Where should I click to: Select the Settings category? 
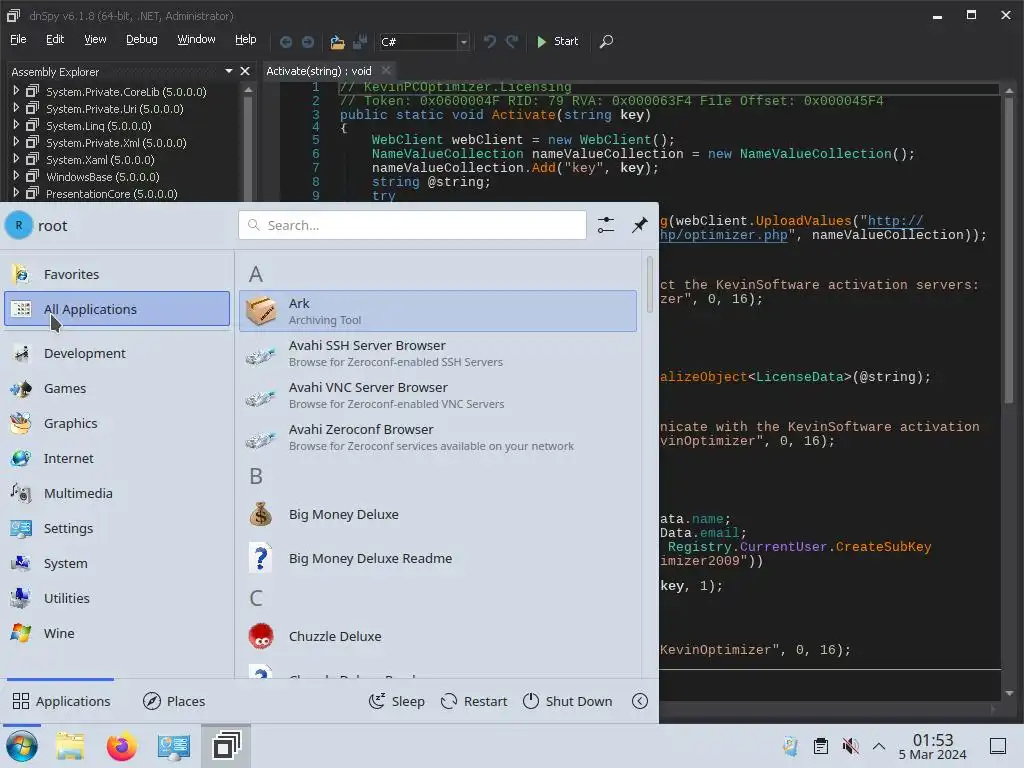coord(117,528)
